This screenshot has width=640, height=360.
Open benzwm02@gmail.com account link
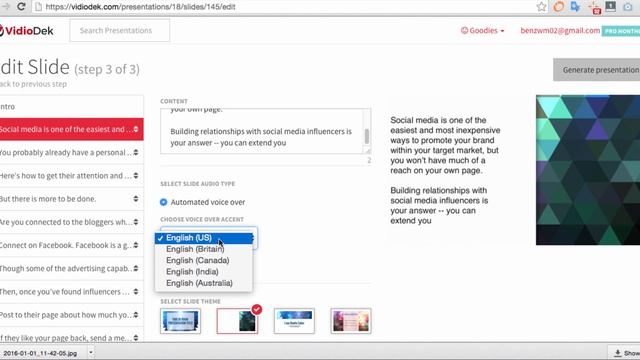(x=560, y=31)
